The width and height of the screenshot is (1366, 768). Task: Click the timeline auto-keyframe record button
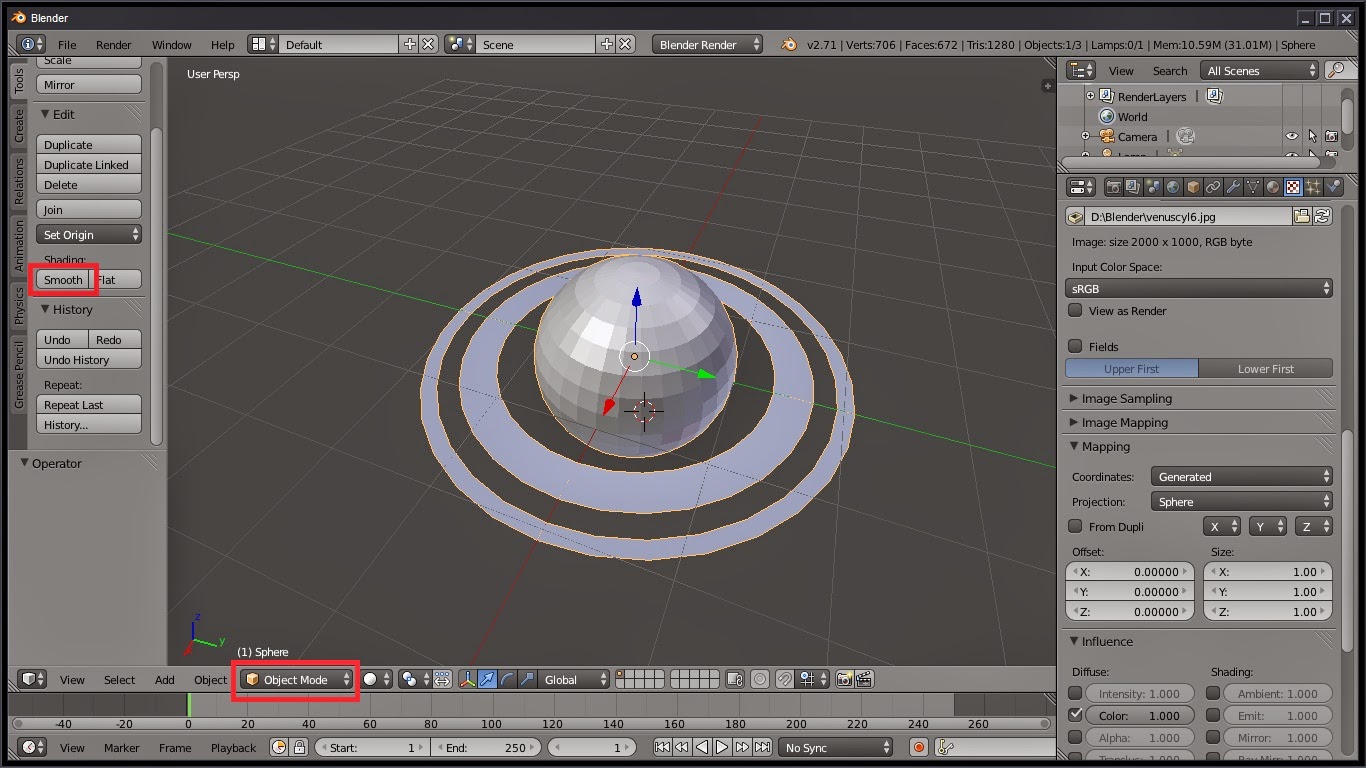[x=919, y=747]
